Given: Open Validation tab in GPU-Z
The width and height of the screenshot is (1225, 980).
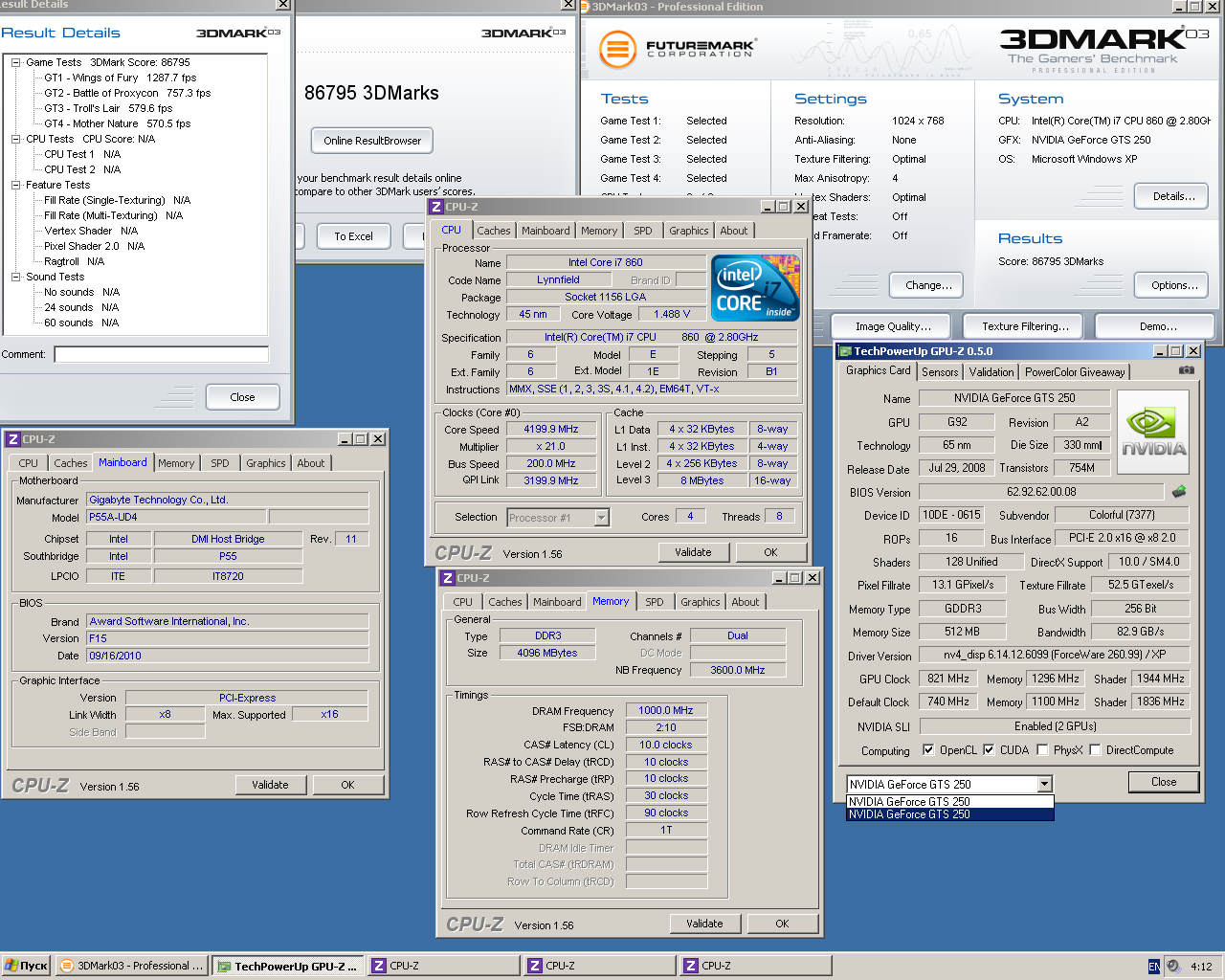Looking at the screenshot, I should [991, 372].
